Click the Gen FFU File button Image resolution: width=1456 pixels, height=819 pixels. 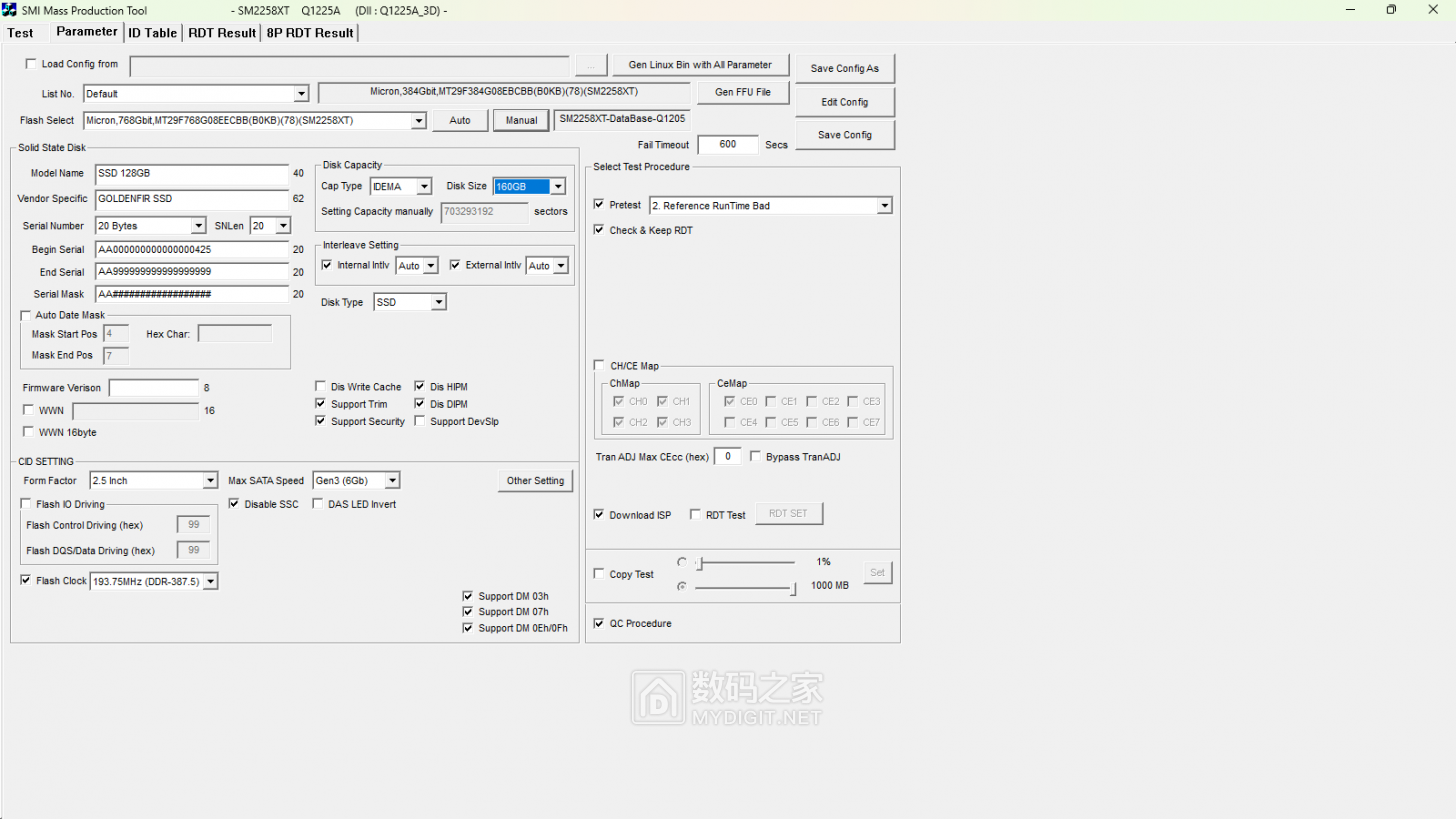743,93
